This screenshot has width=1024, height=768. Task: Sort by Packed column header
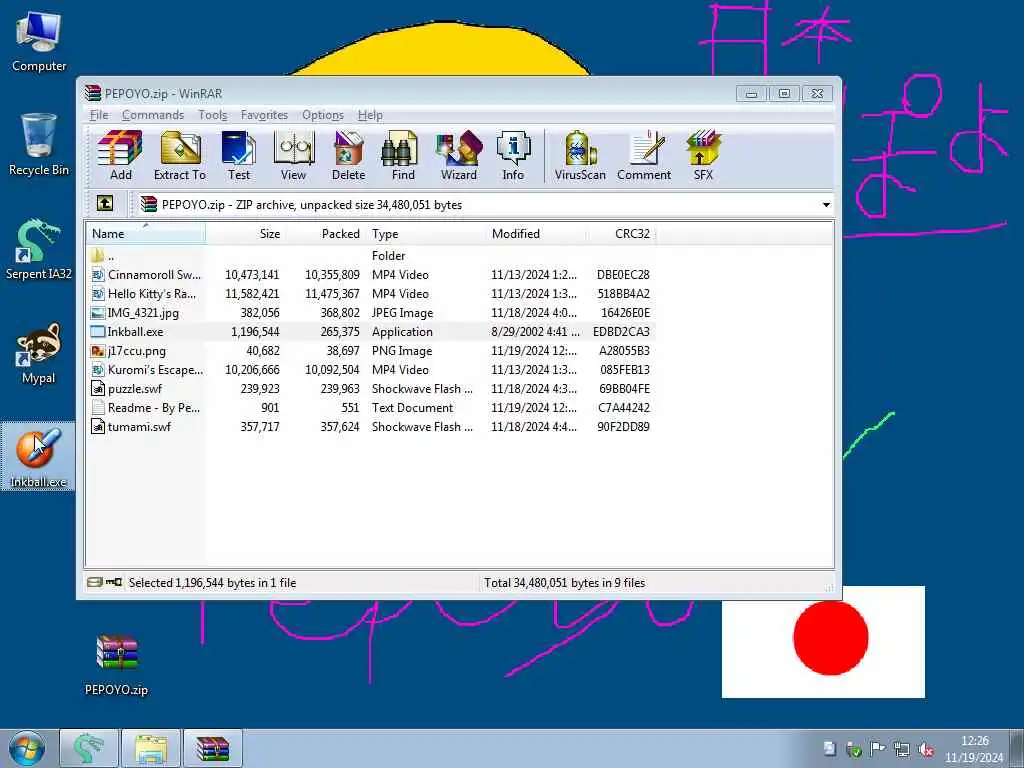(326, 234)
